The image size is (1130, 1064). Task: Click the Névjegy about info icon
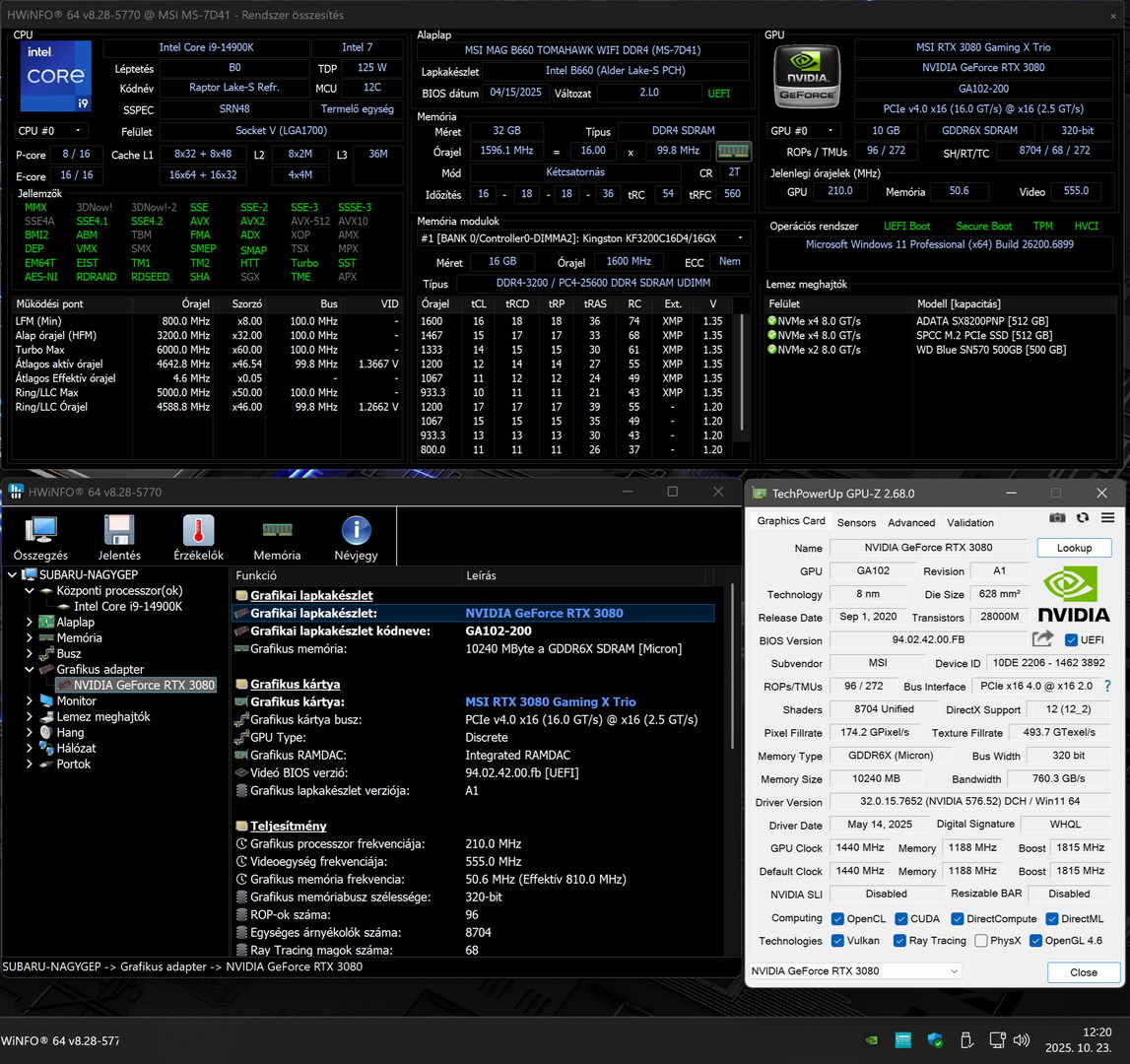(x=356, y=538)
